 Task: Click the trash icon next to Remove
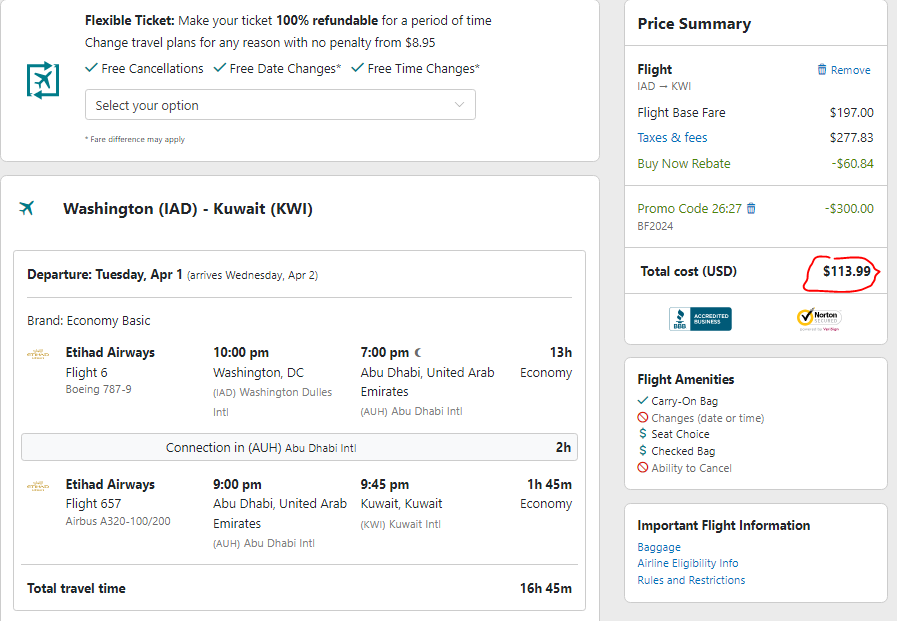coord(822,69)
